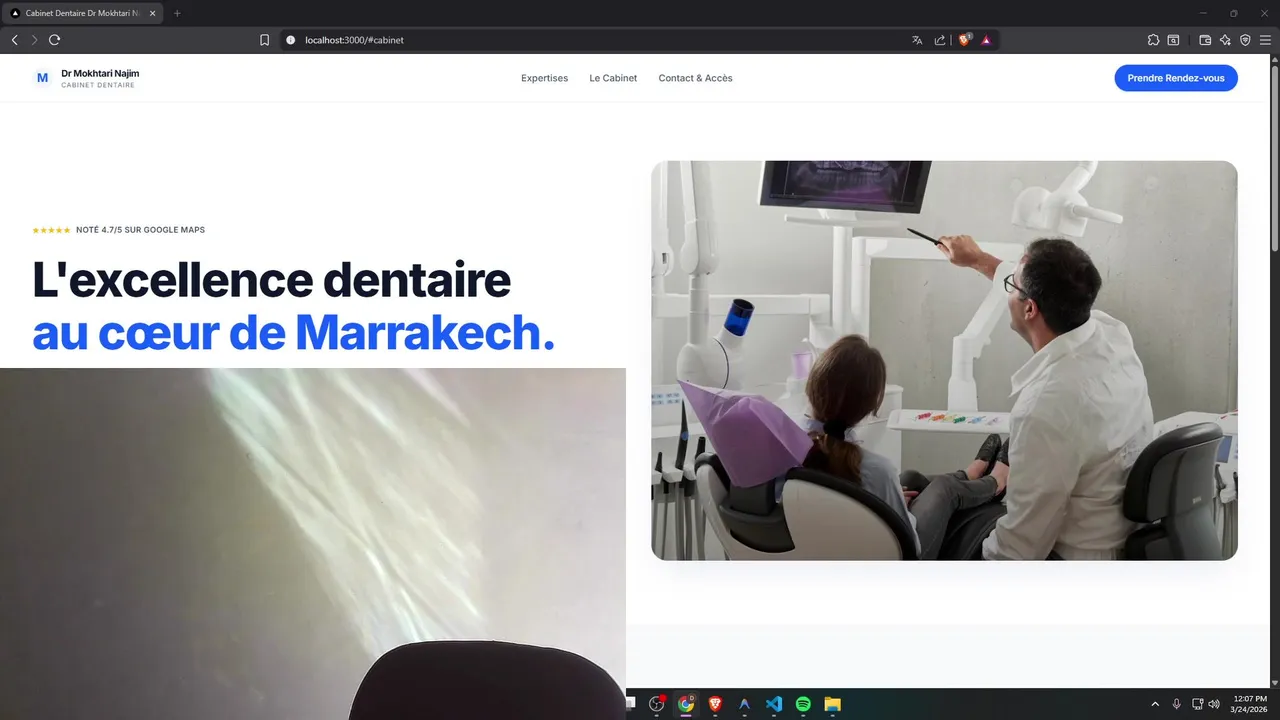The image size is (1280, 720).
Task: Expand the system tray hidden icons chevron
Action: (1155, 704)
